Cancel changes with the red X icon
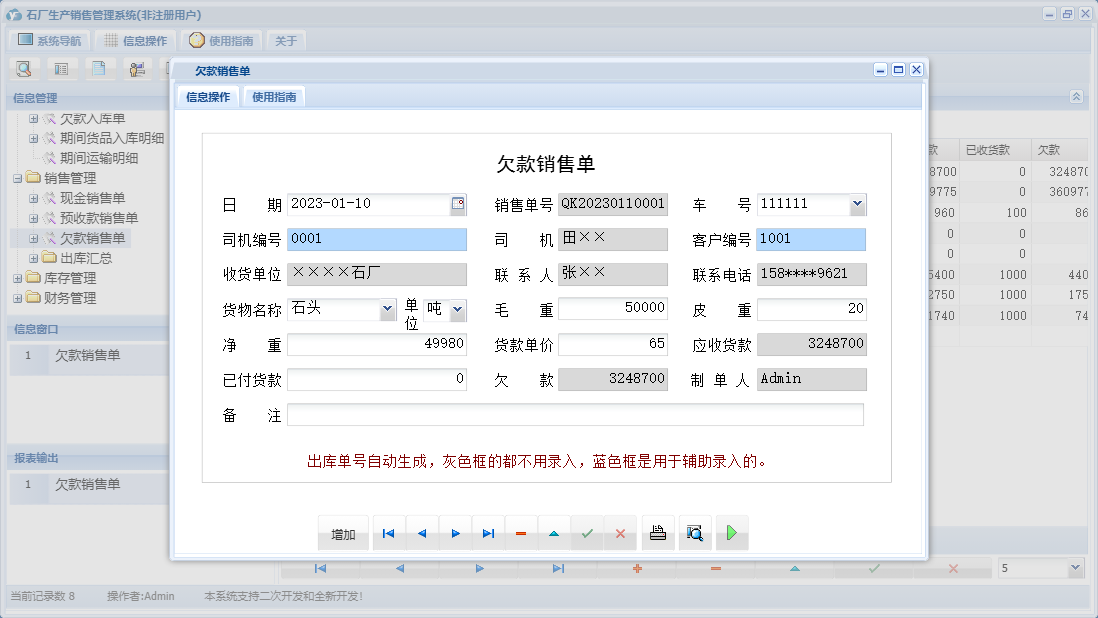The image size is (1098, 618). click(620, 533)
